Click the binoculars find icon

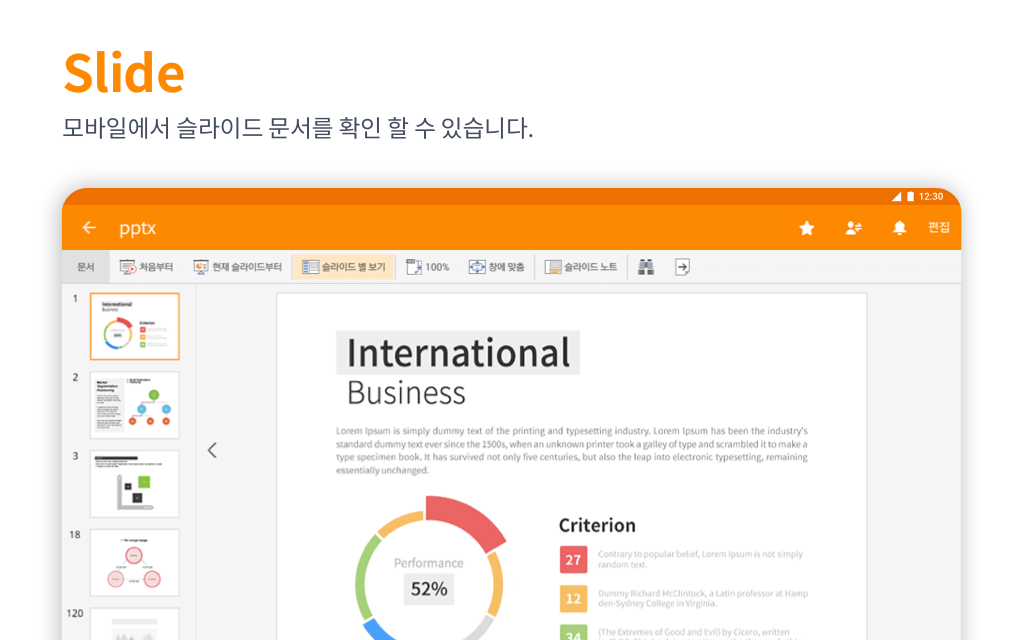point(646,267)
